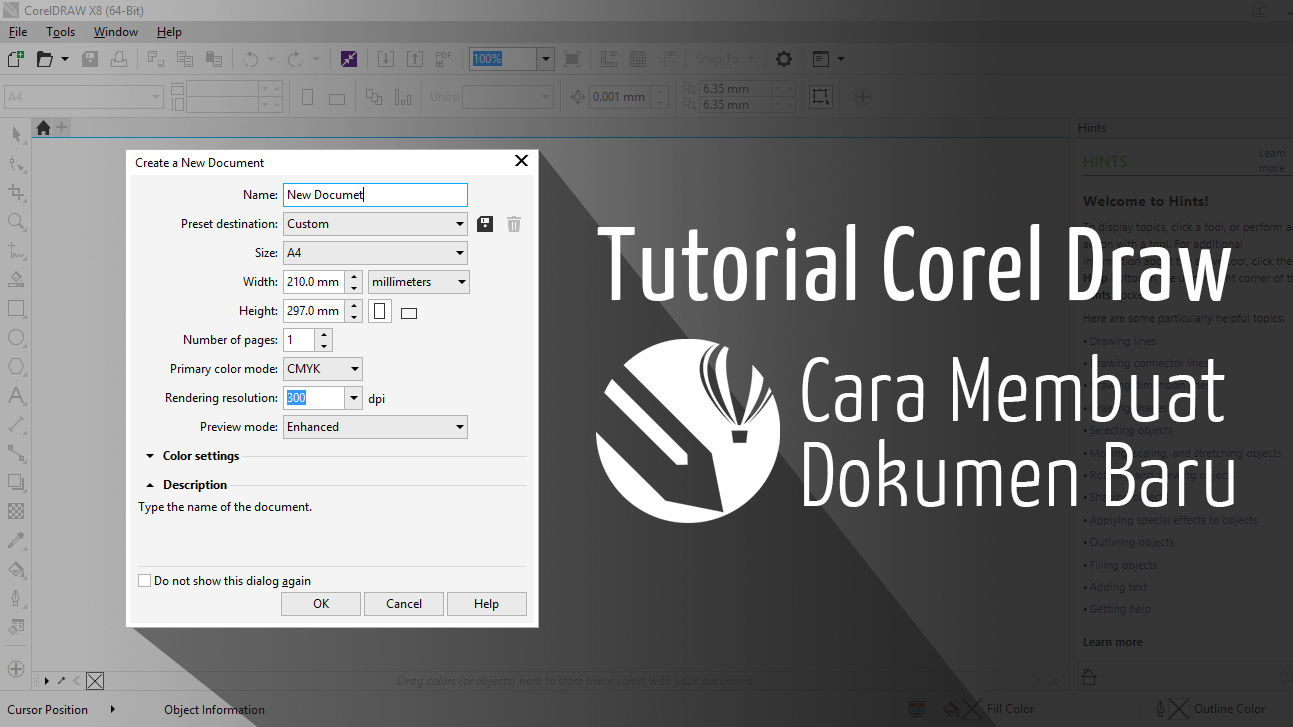Open the millimeters units dropdown
Image resolution: width=1293 pixels, height=727 pixels.
click(x=419, y=282)
